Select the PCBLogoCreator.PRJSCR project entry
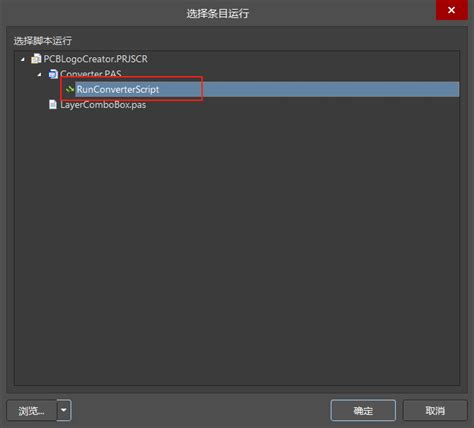 pyautogui.click(x=95, y=59)
